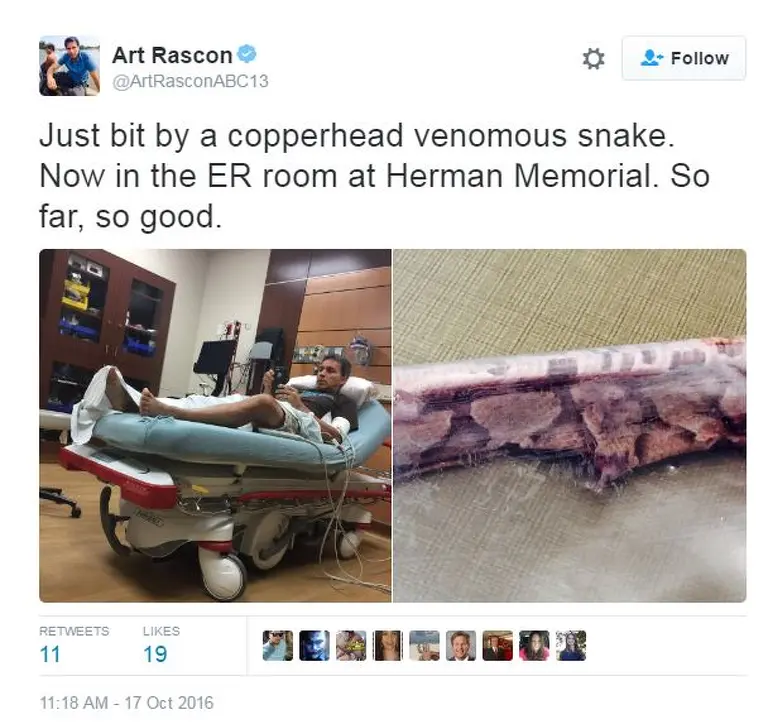Click the verified badge beside Art Rascon

(x=247, y=54)
